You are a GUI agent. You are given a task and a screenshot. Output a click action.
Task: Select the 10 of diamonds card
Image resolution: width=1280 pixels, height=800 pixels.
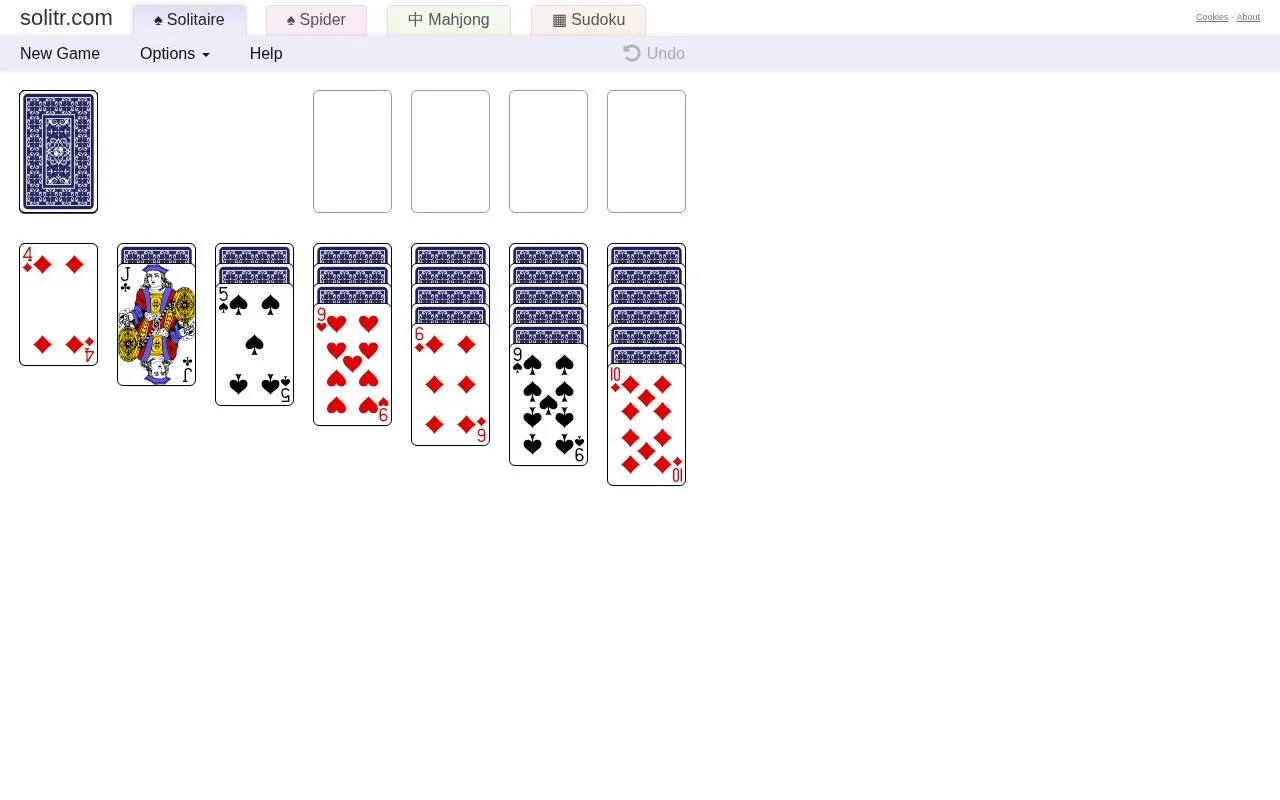tap(646, 425)
